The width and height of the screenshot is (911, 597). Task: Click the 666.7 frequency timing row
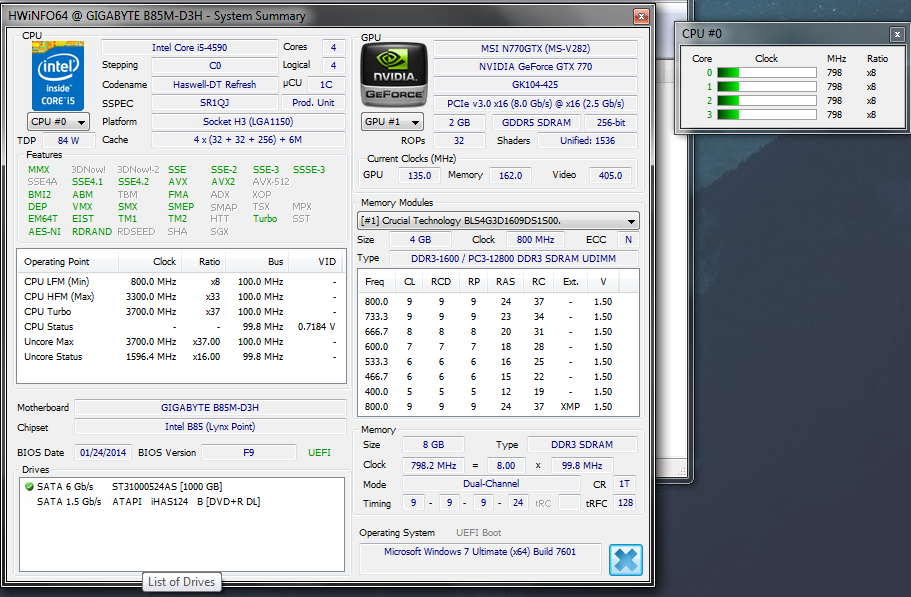[498, 332]
